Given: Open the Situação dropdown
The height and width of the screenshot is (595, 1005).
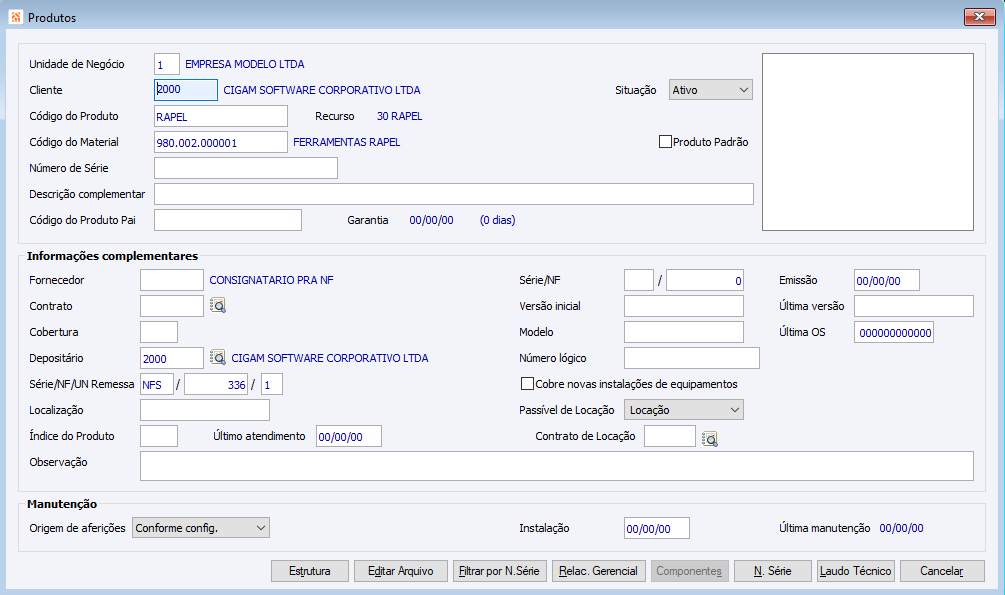Looking at the screenshot, I should coord(711,90).
